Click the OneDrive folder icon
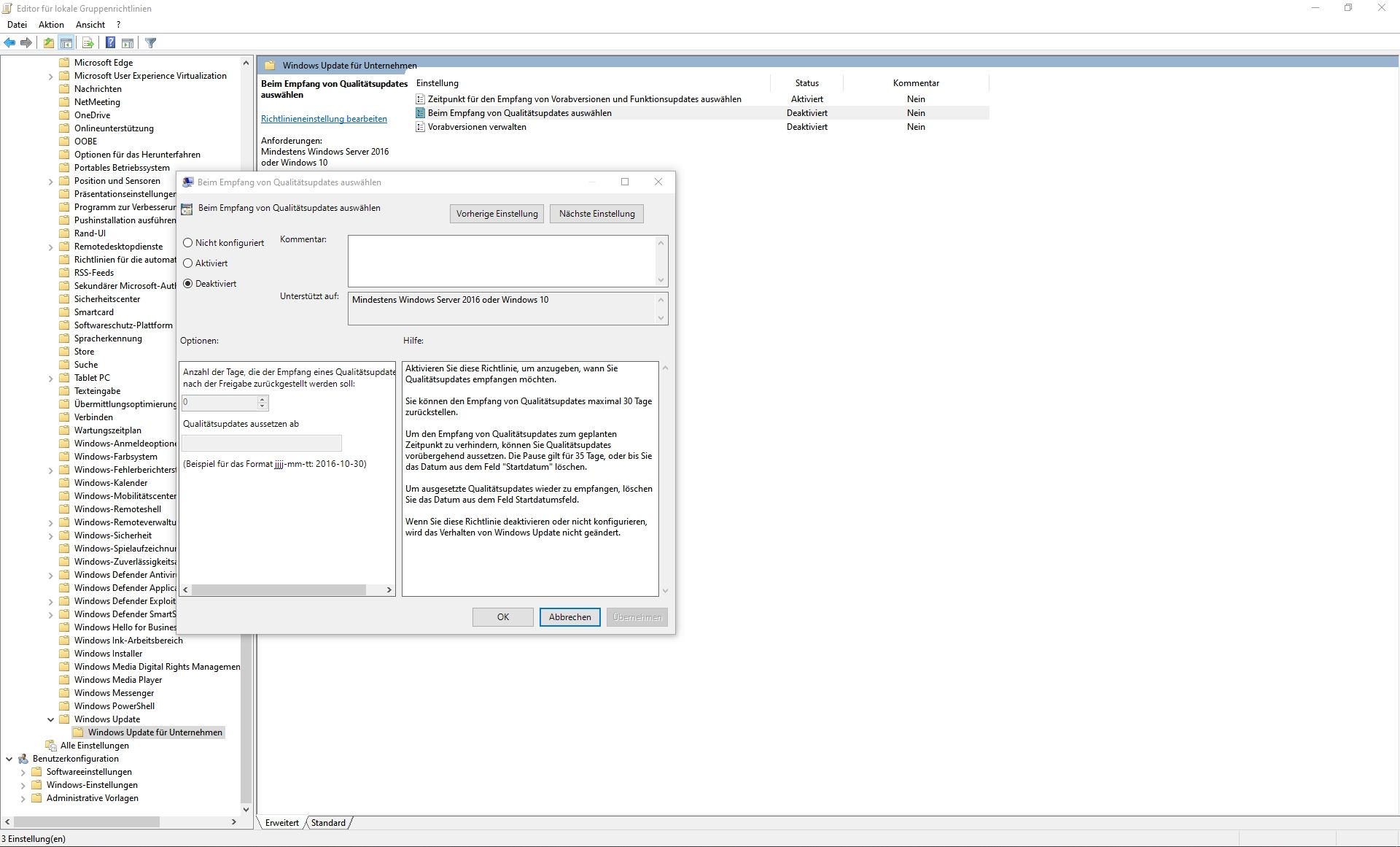Screen dimensions: 1400x847 pos(64,115)
